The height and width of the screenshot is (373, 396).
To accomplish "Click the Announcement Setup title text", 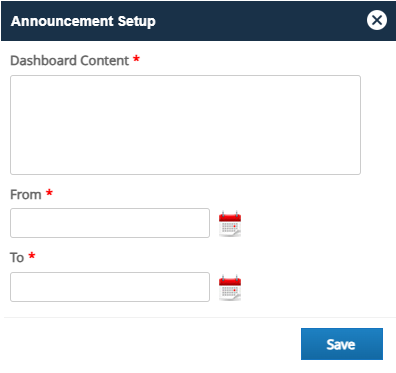I will [83, 21].
